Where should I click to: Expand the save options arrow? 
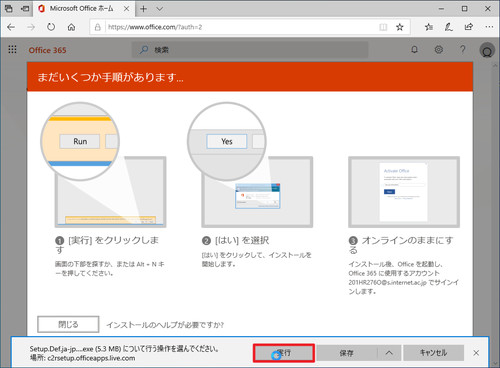click(389, 353)
